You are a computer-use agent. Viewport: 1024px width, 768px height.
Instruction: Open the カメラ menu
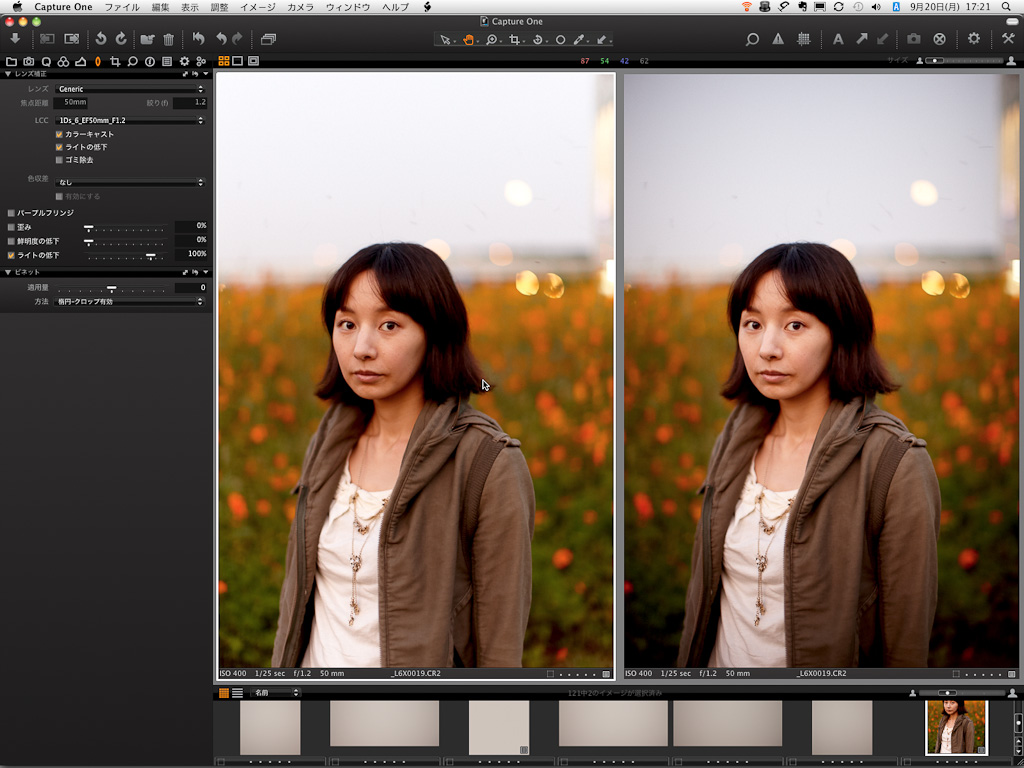coord(300,7)
